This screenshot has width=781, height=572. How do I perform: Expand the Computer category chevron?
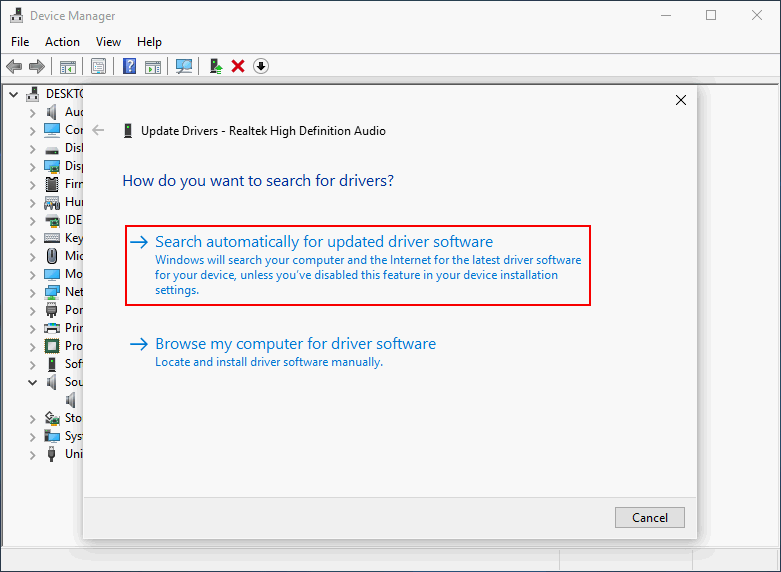coord(32,131)
